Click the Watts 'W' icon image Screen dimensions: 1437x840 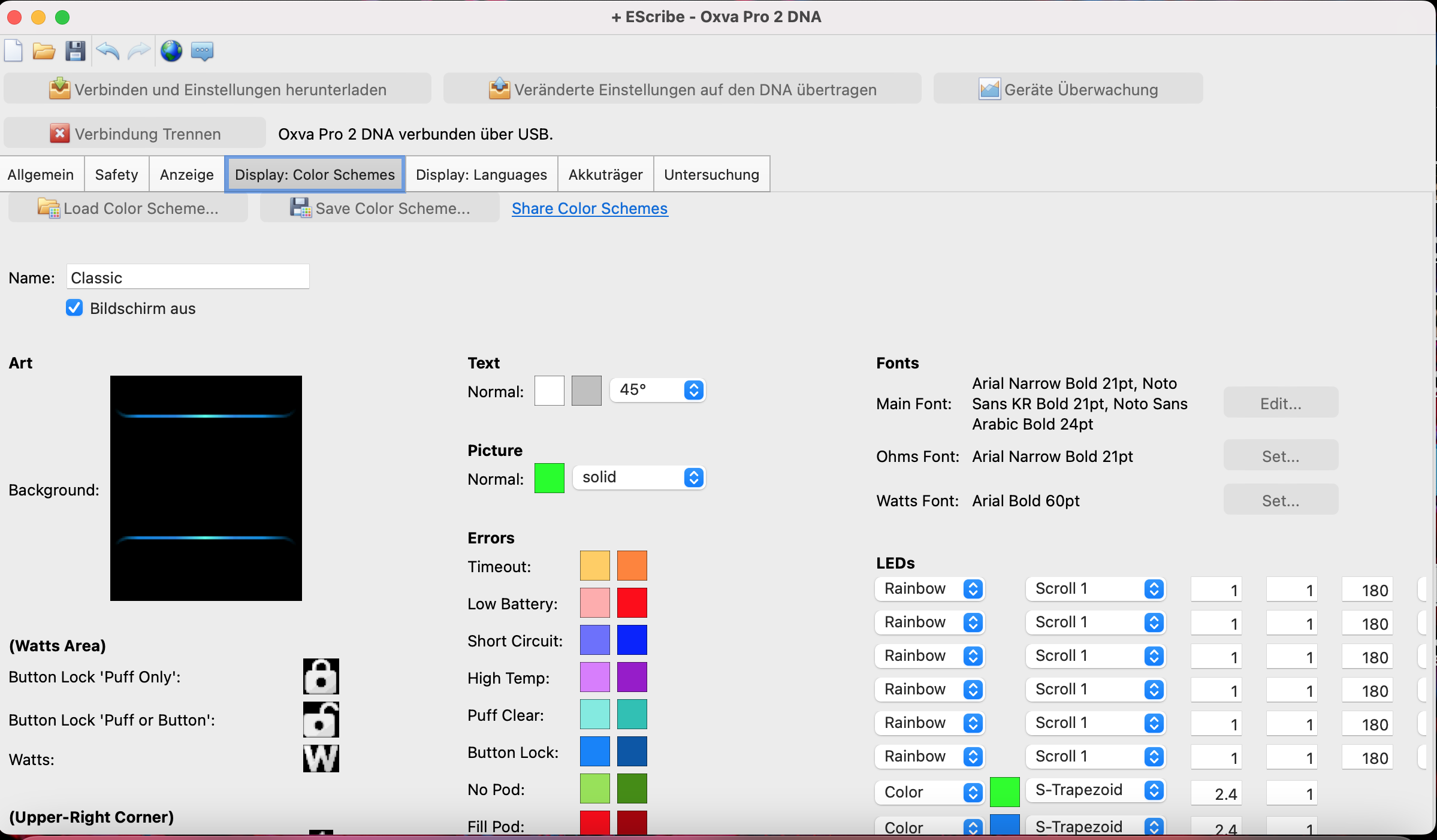click(x=321, y=759)
